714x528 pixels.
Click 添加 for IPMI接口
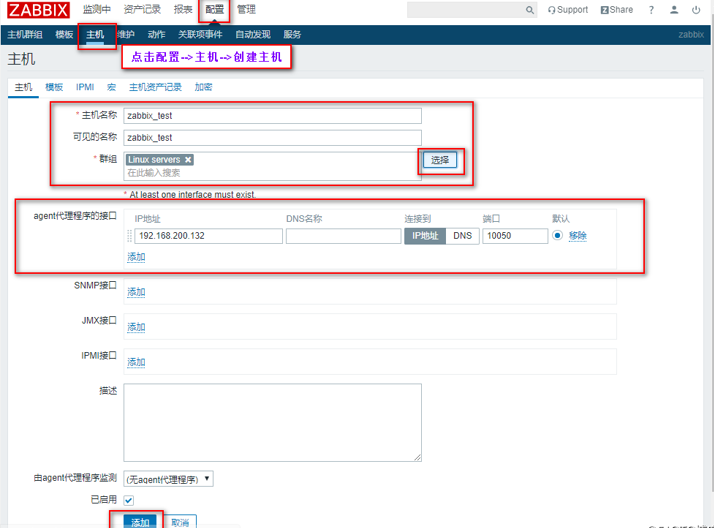(x=136, y=362)
